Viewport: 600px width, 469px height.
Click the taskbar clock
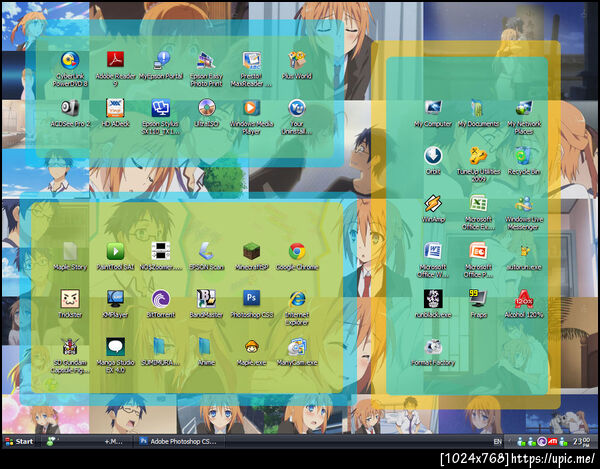[581, 442]
